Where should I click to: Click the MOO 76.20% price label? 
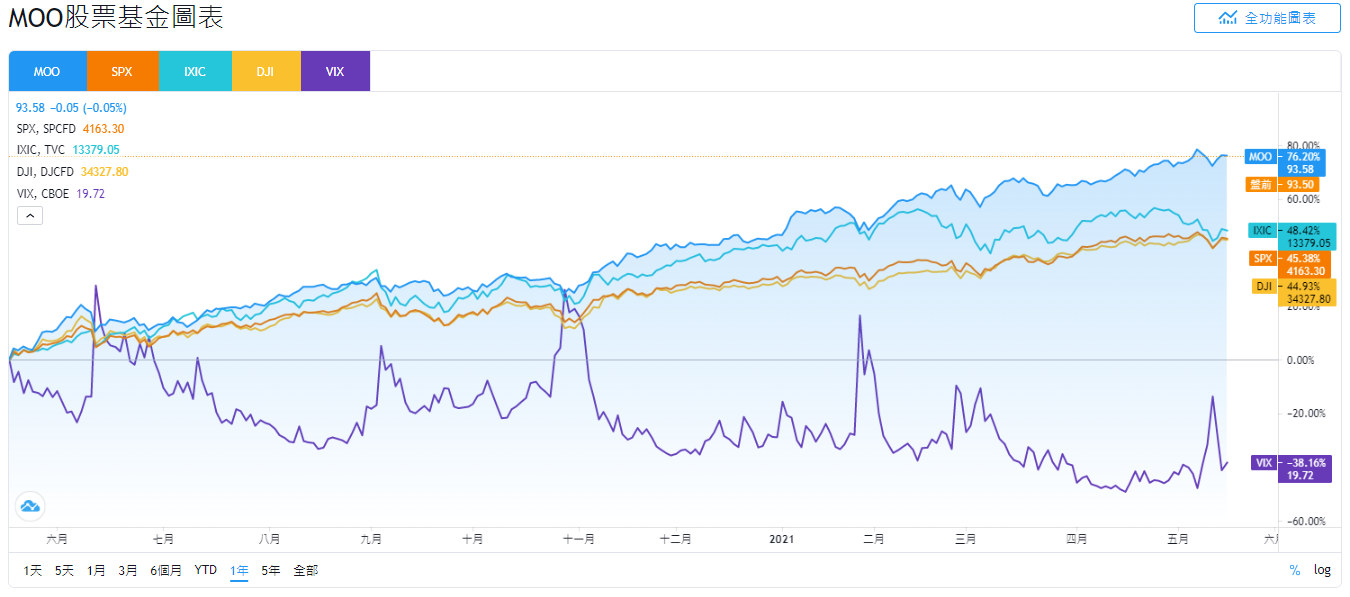coord(1283,163)
